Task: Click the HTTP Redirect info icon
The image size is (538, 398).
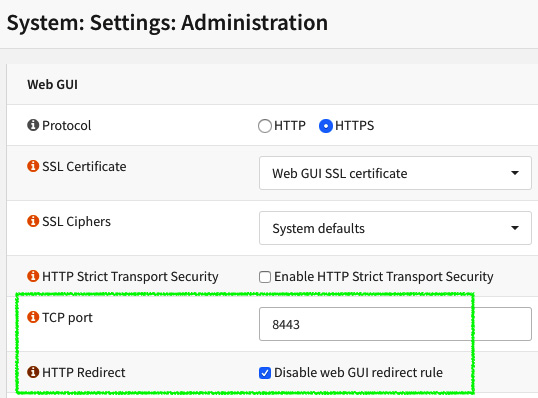Action: coord(33,372)
